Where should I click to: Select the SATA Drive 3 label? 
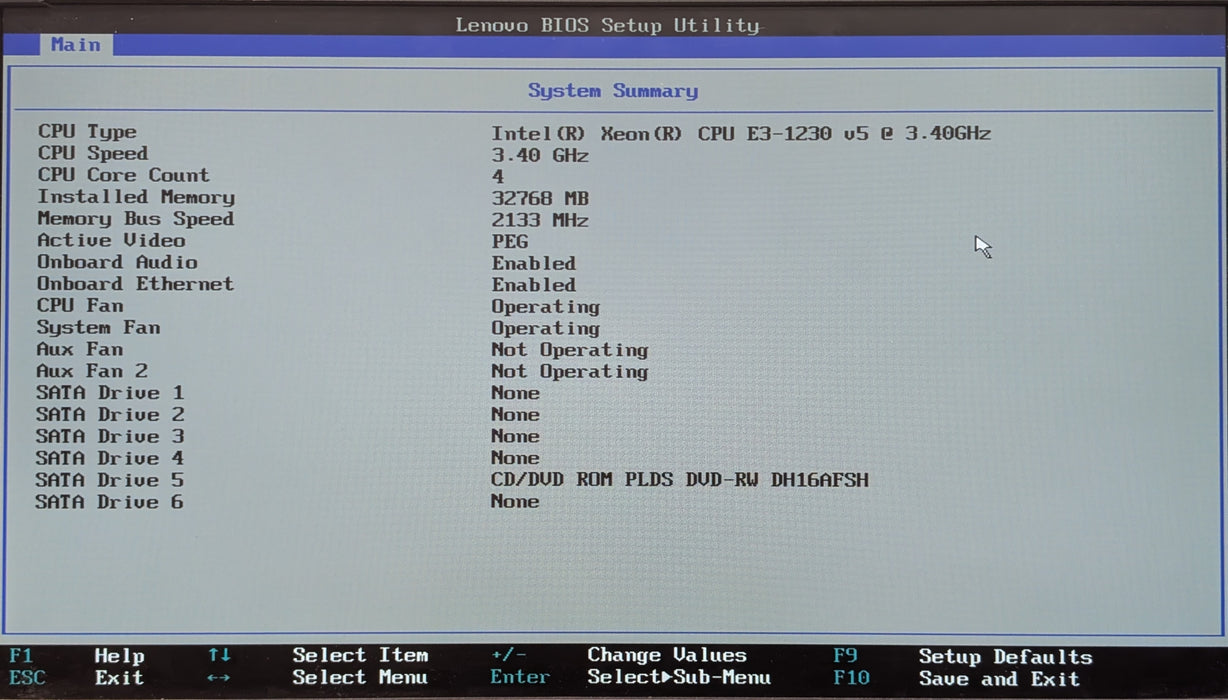(110, 437)
